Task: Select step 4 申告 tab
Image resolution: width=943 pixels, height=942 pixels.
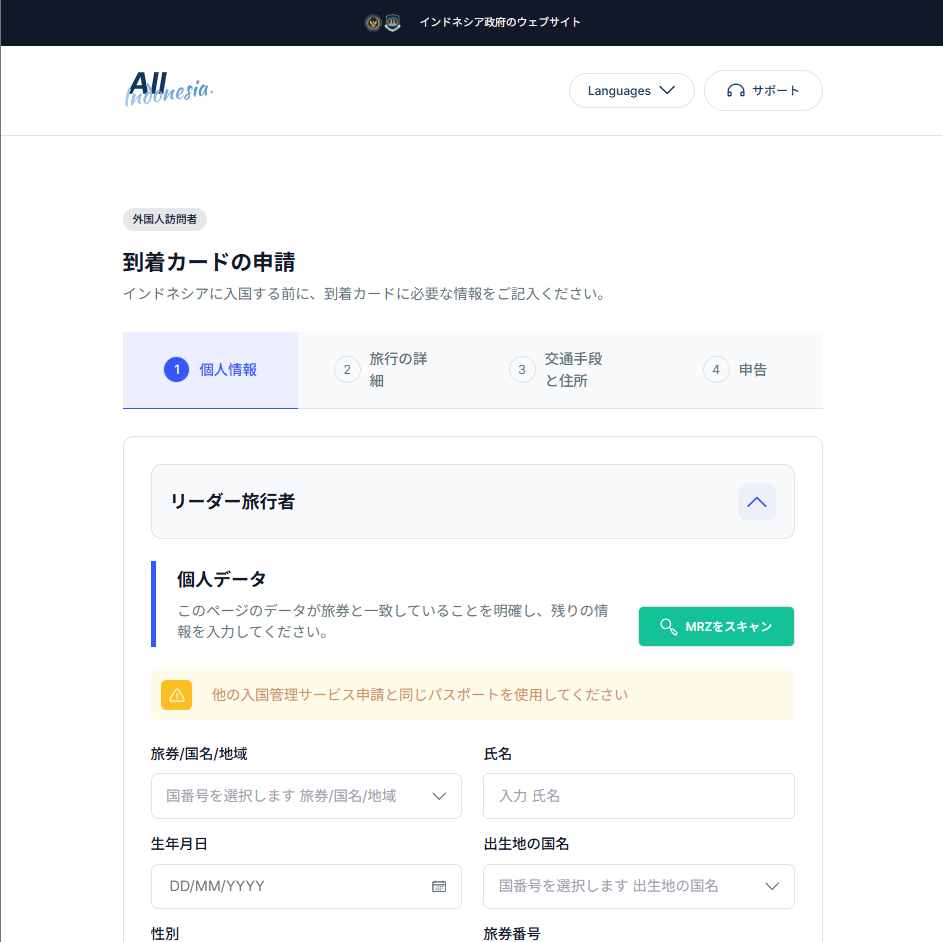Action: (x=735, y=370)
